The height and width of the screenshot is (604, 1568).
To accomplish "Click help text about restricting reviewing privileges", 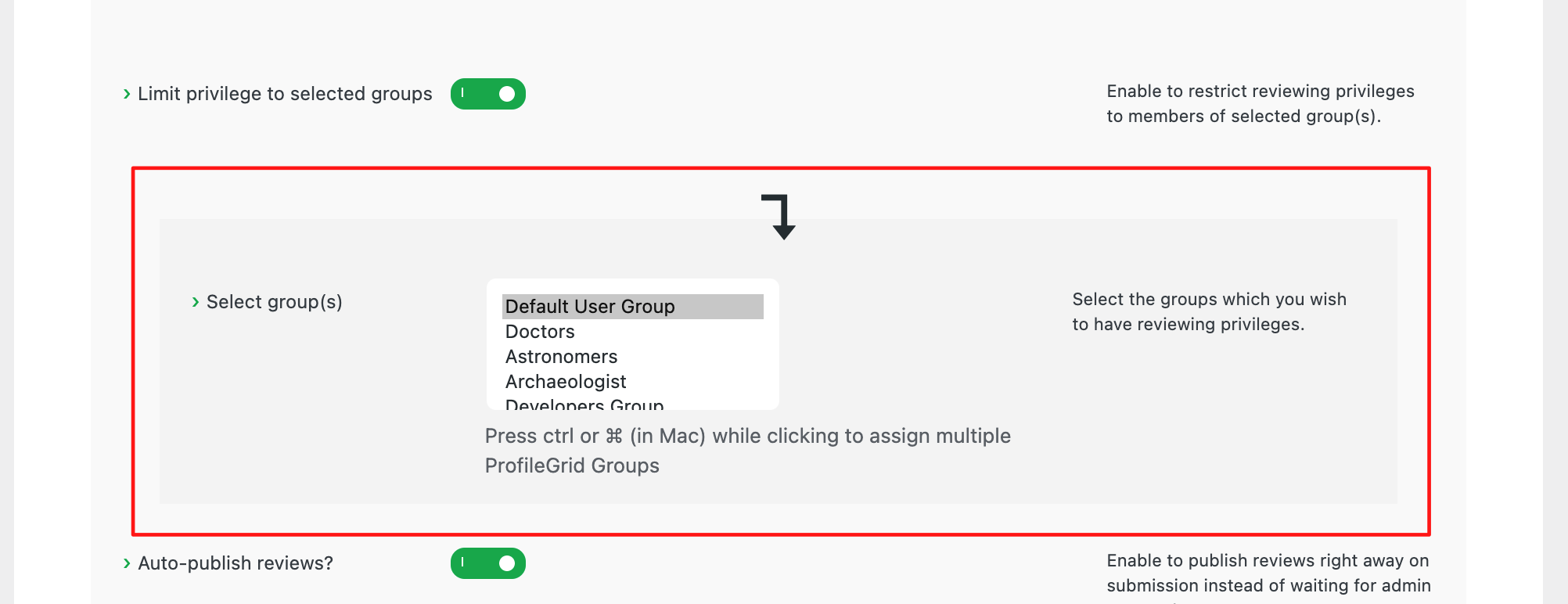I will (x=1261, y=103).
